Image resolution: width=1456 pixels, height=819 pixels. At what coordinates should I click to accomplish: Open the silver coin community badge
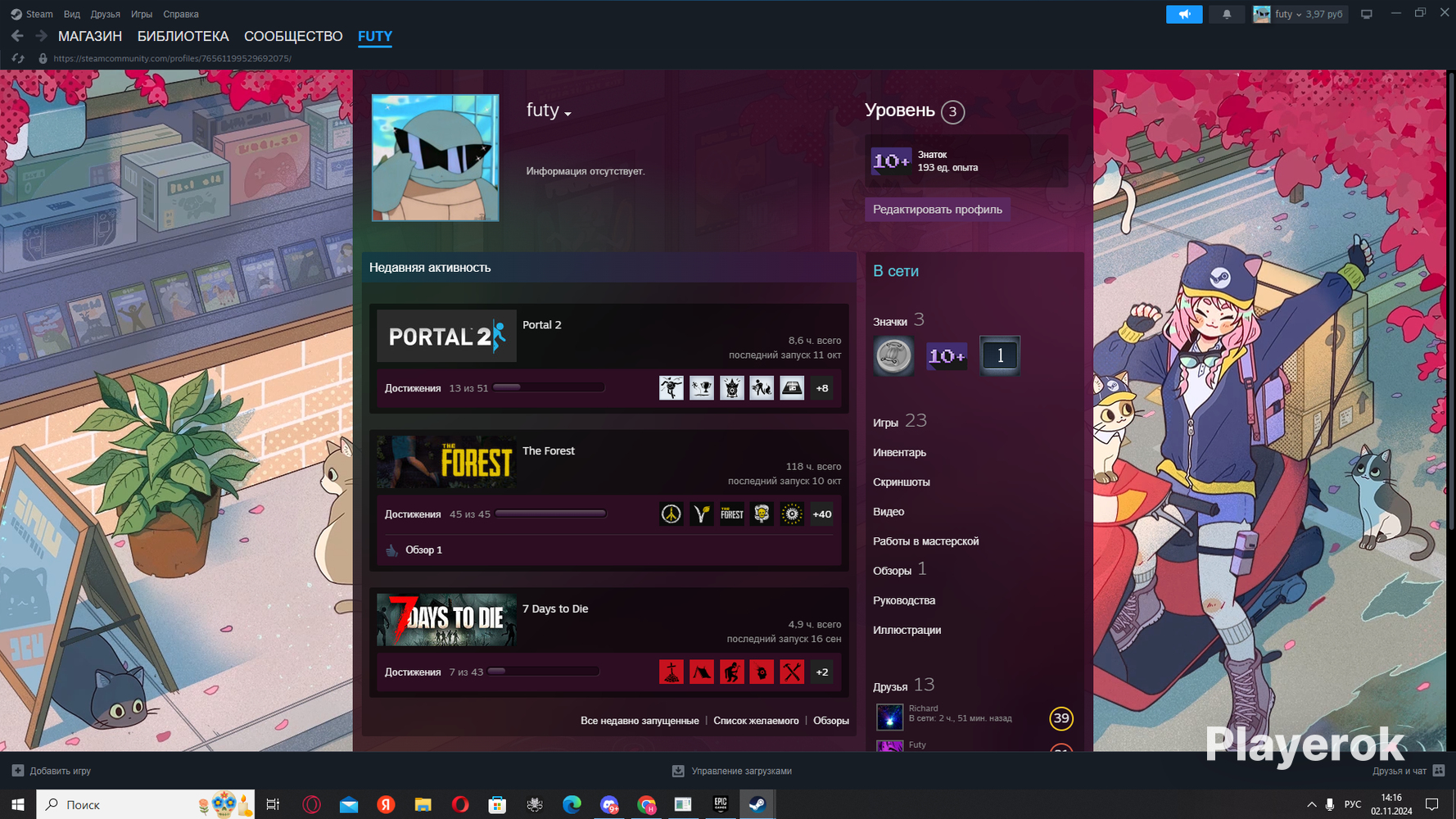tap(893, 355)
